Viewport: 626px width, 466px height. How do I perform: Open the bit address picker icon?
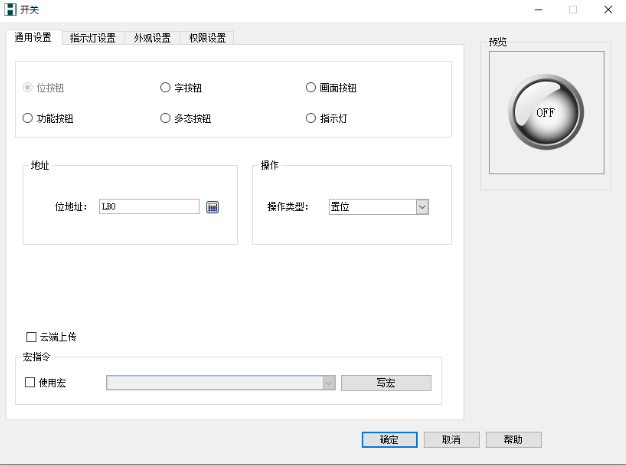[212, 207]
